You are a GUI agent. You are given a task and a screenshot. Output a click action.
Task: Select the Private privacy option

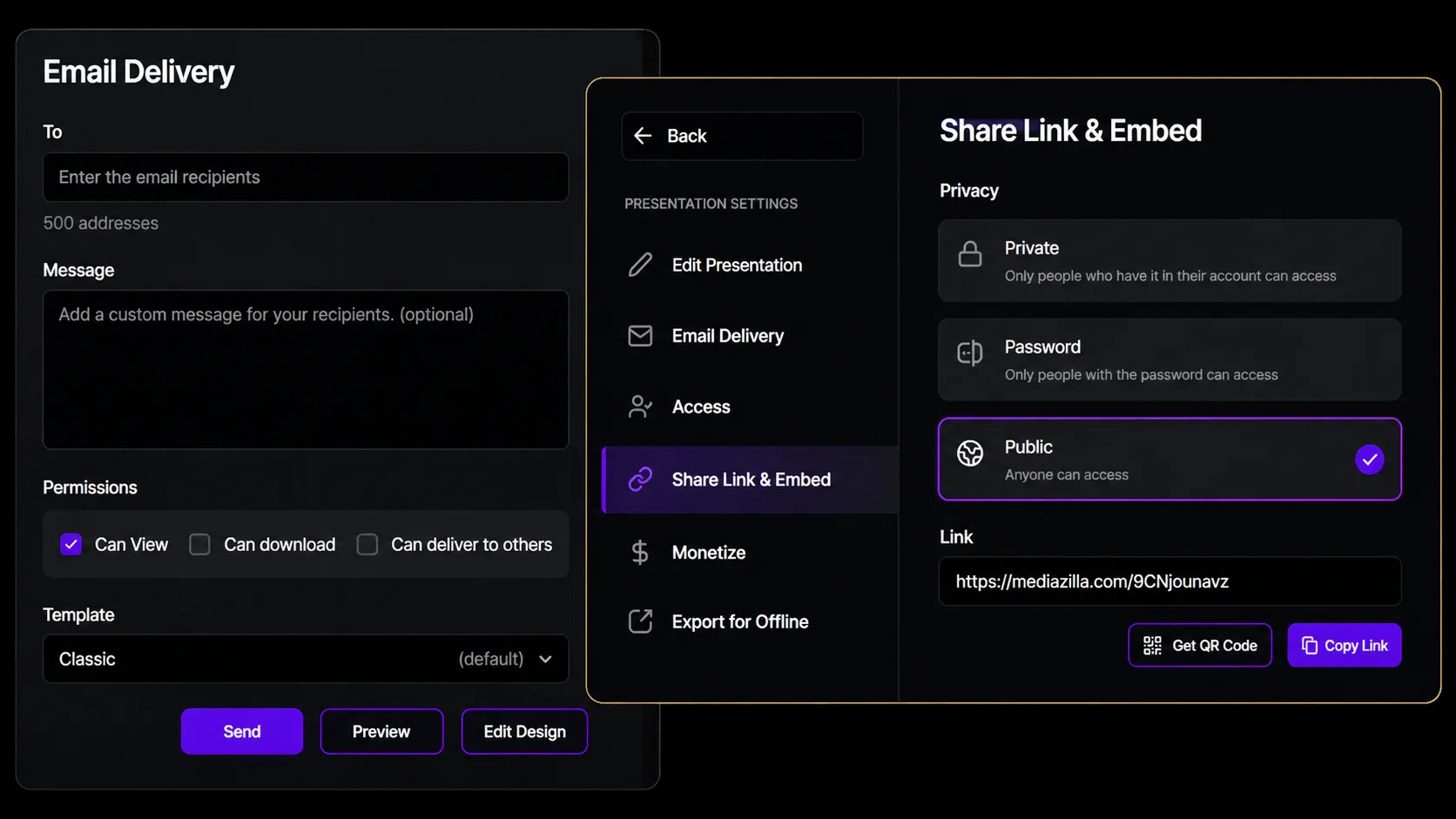point(1170,260)
